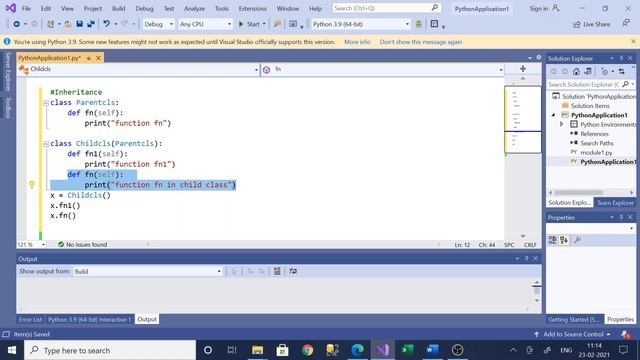Screen dimensions: 640x360
Task: Click the feedback icon at top right
Action: coord(626,24)
